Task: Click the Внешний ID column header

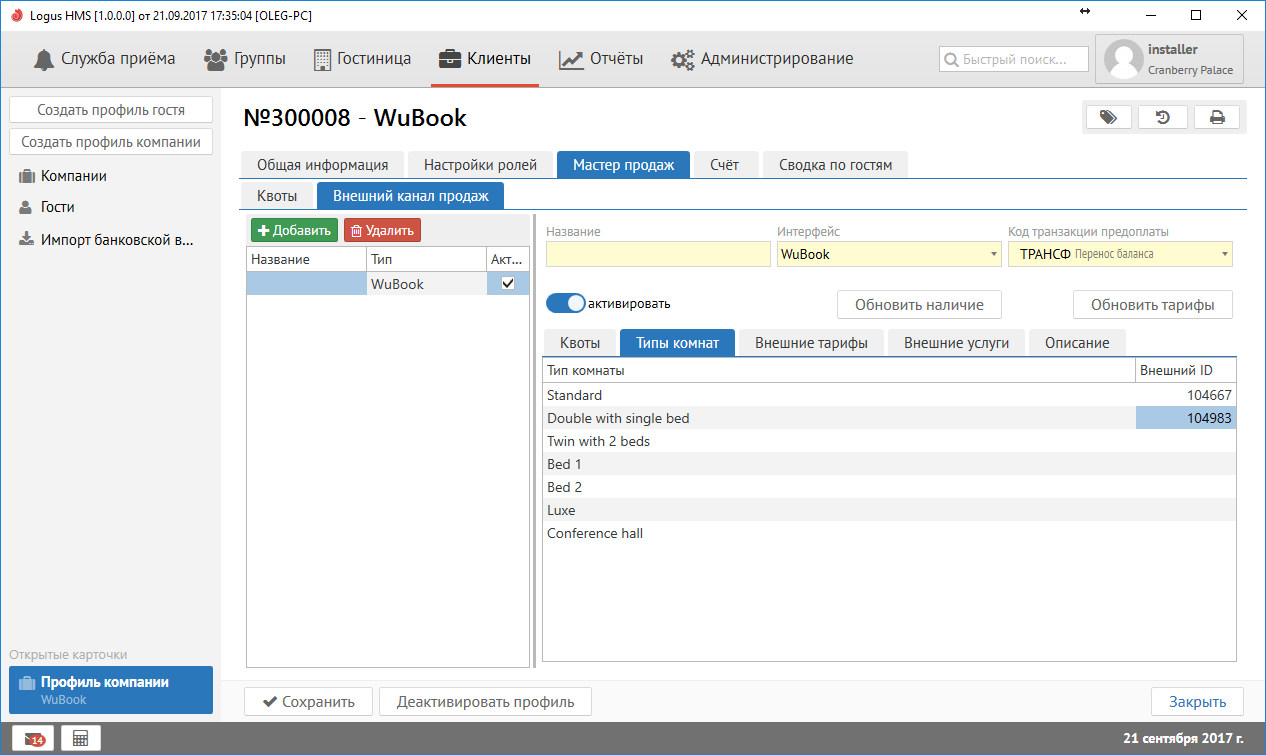Action: 1186,371
